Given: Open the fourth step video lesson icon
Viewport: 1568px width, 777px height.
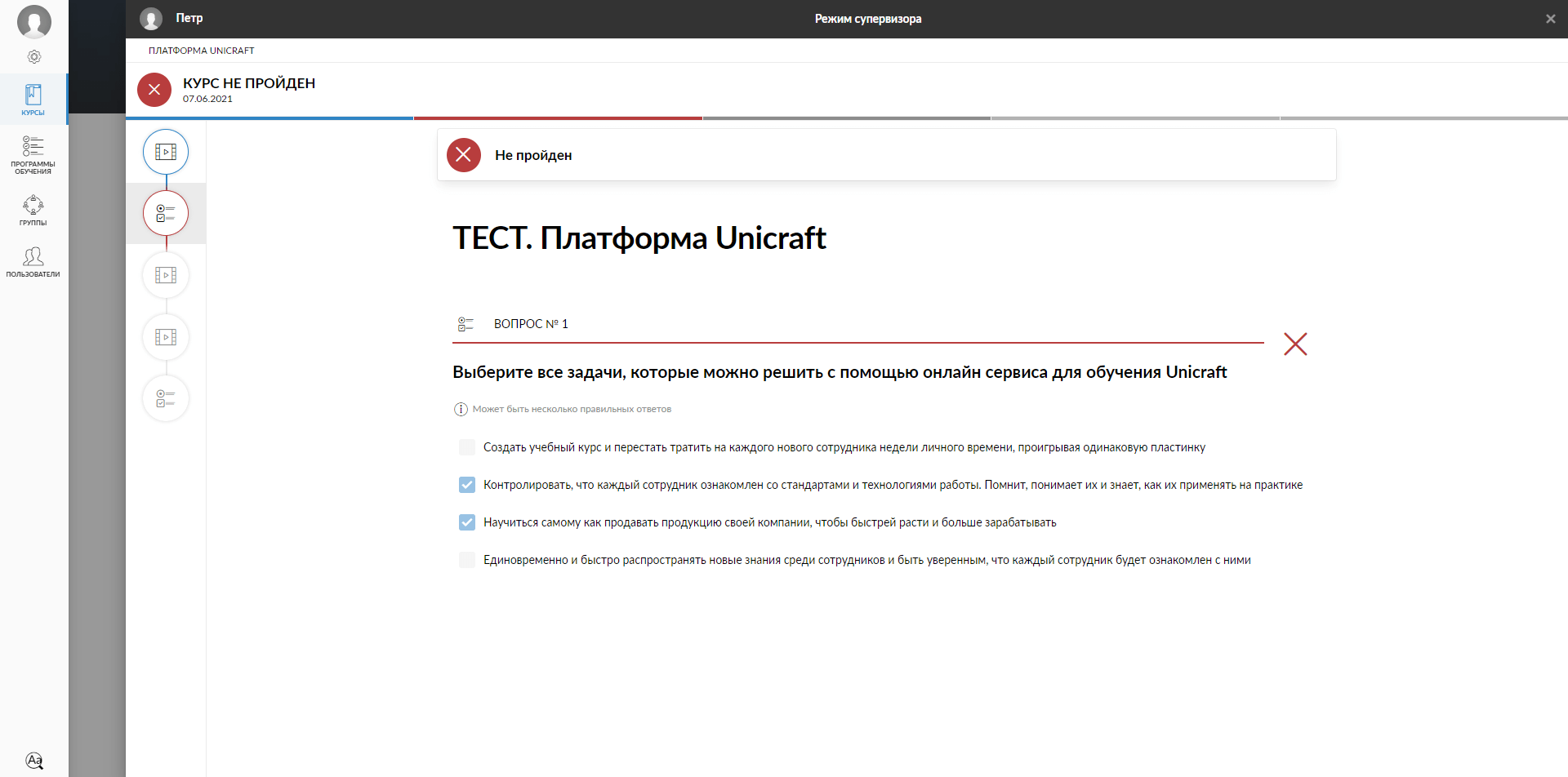Looking at the screenshot, I should point(166,337).
